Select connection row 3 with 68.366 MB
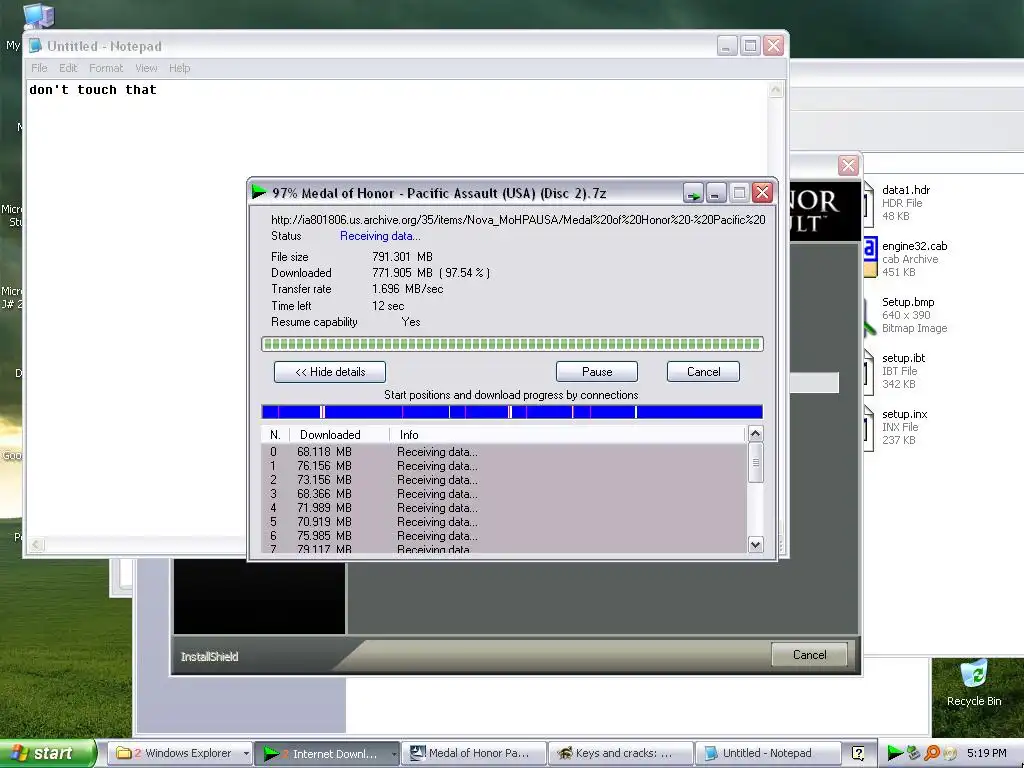This screenshot has width=1024, height=768. (x=504, y=494)
